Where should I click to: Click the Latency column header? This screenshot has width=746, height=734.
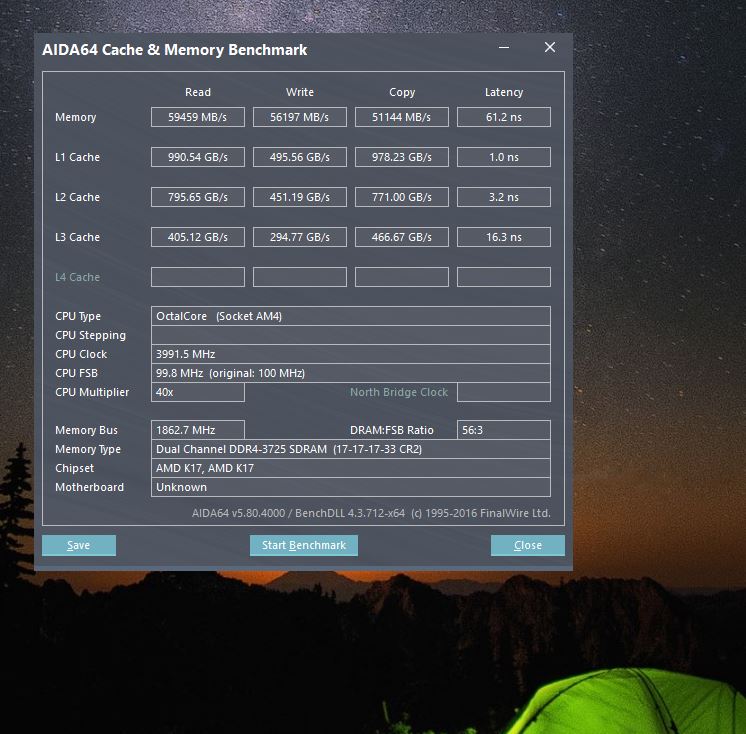coord(504,92)
